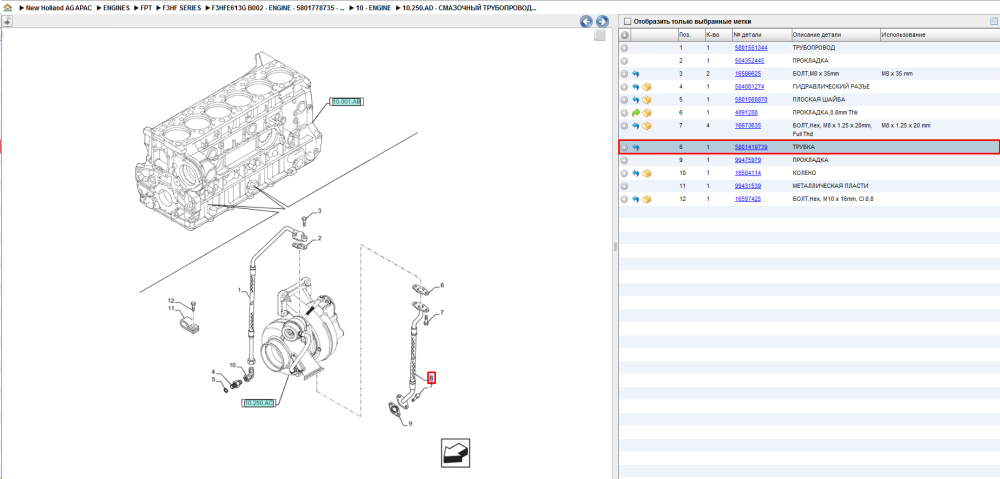Open 10.250.AC reference label on diagram
Image resolution: width=1000 pixels, height=479 pixels.
258,403
